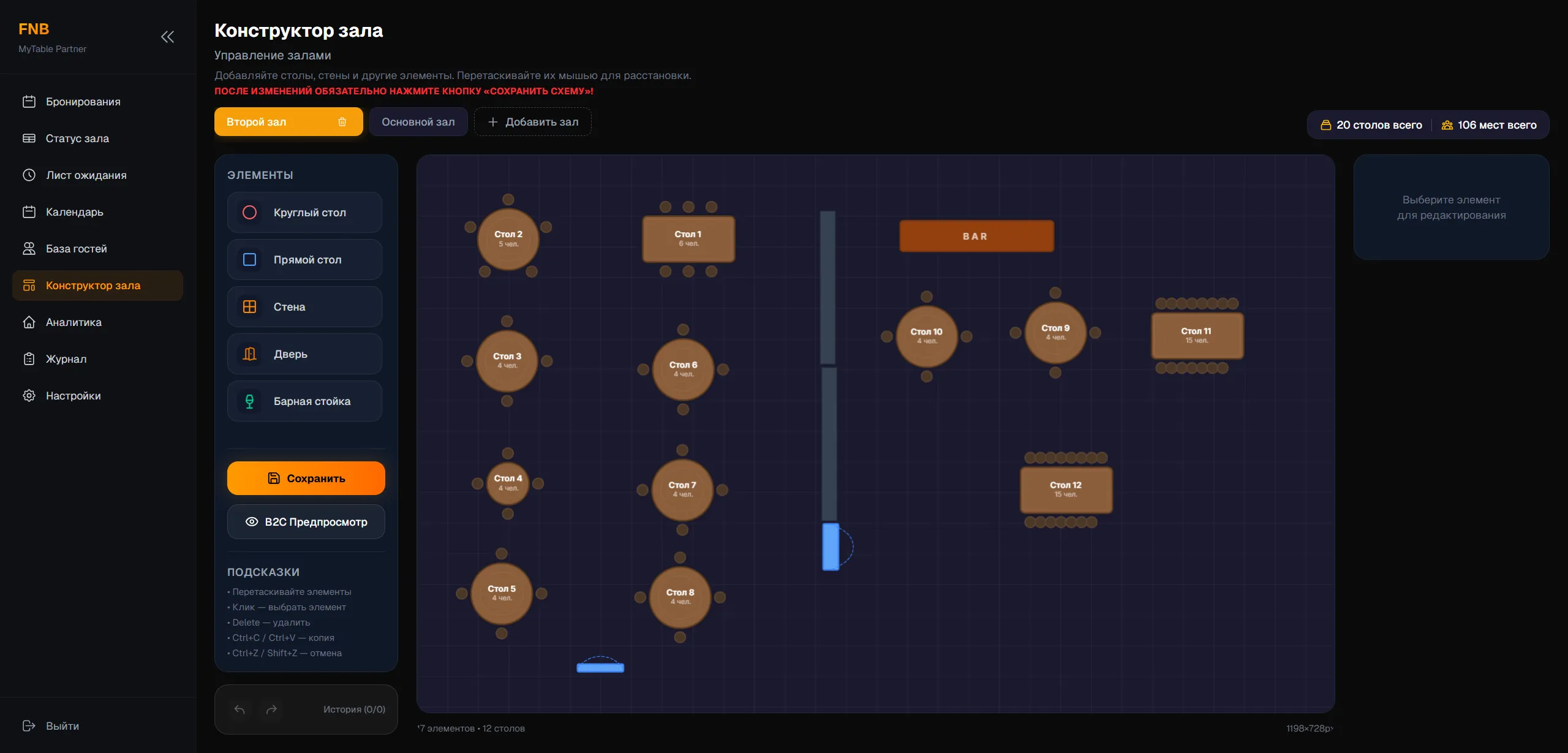Click the redo arrow icon
Viewport: 1568px width, 753px height.
pyautogui.click(x=271, y=709)
